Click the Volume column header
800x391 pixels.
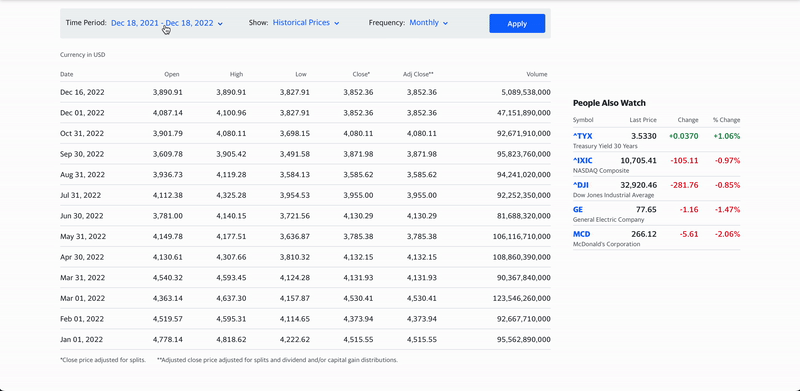[537, 75]
